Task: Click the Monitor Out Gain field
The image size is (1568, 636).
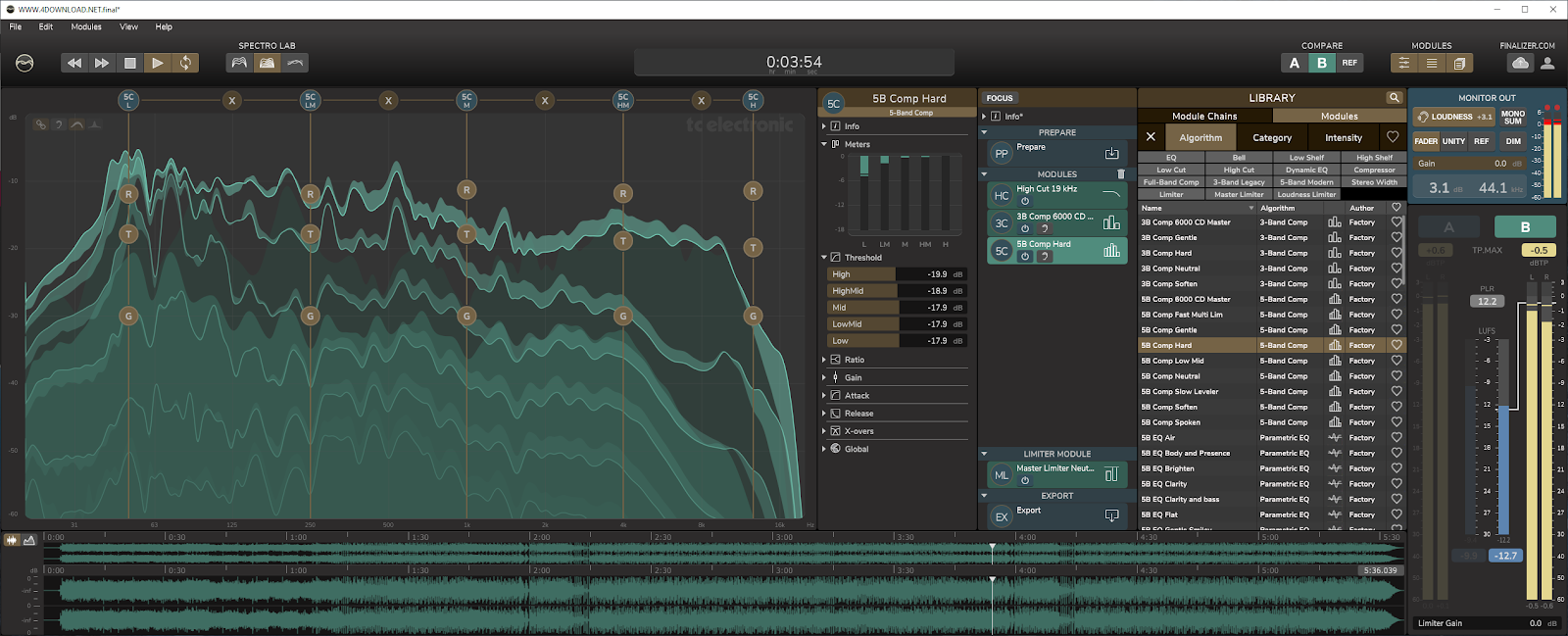Action: pyautogui.click(x=1469, y=164)
